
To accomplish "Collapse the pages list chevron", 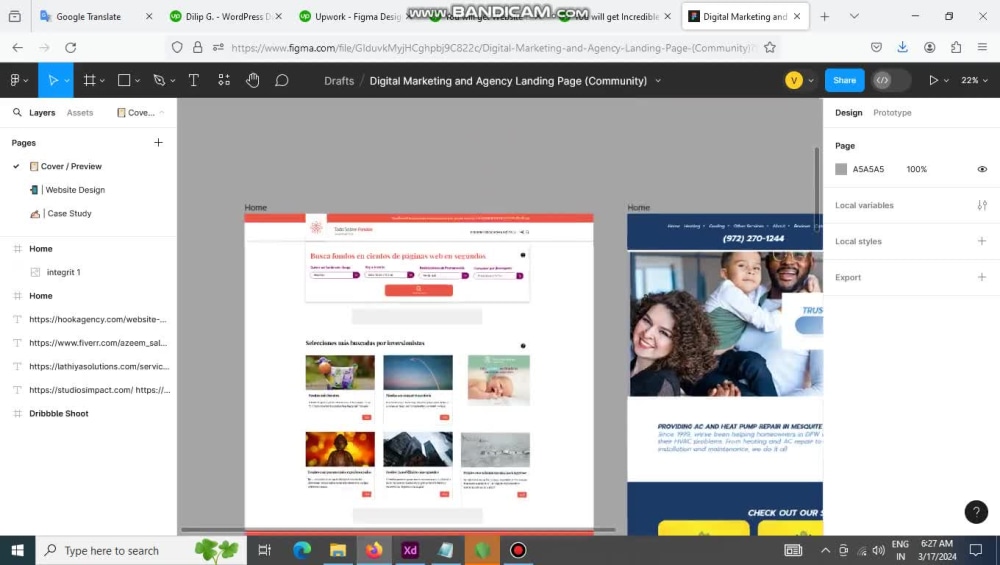I will click(162, 112).
